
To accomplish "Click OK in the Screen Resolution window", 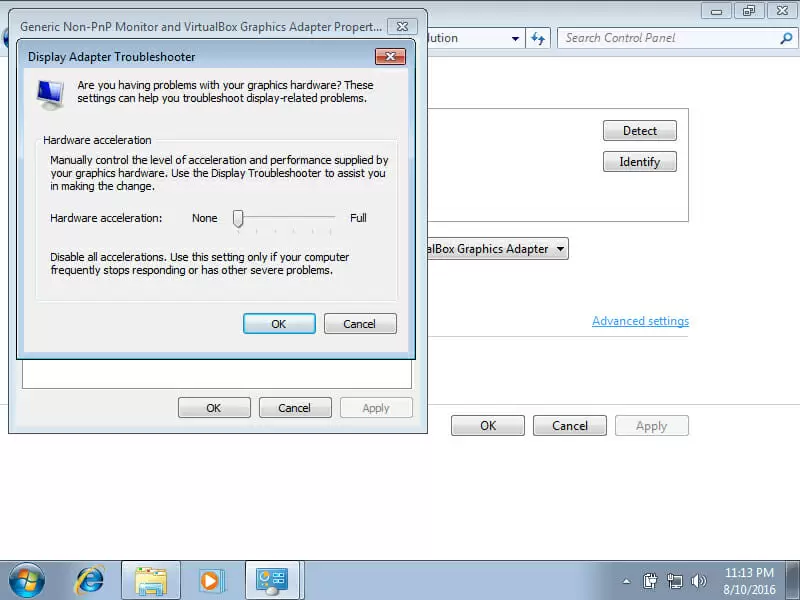I will coord(488,426).
